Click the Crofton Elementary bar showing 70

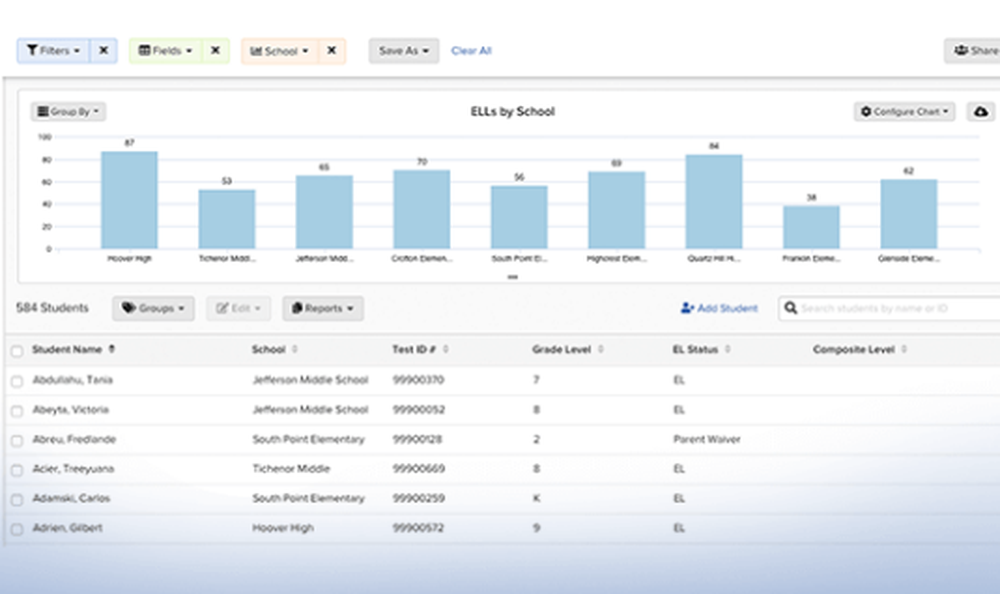click(422, 209)
